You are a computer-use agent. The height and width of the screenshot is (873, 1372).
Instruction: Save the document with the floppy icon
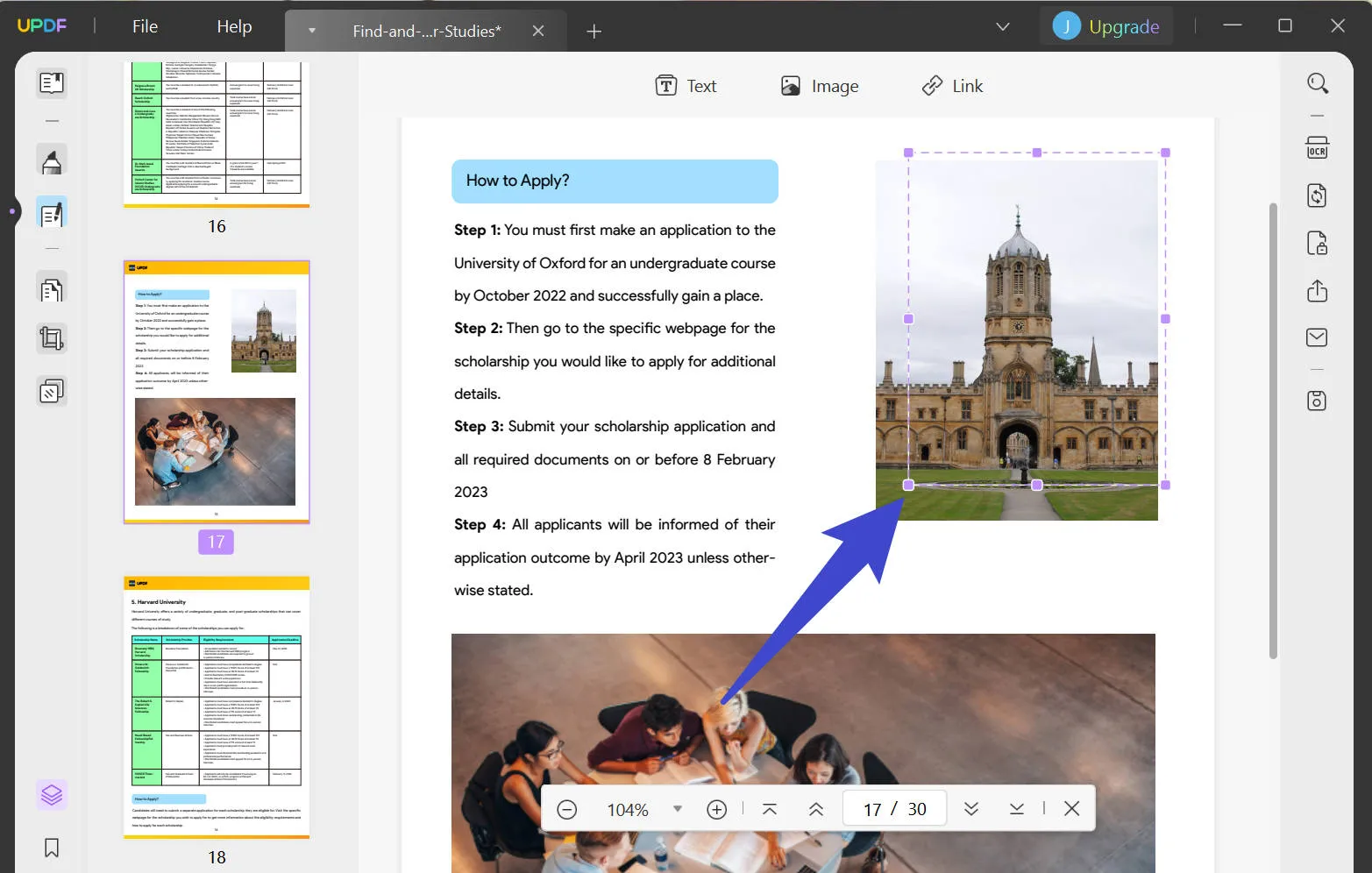coord(1316,401)
